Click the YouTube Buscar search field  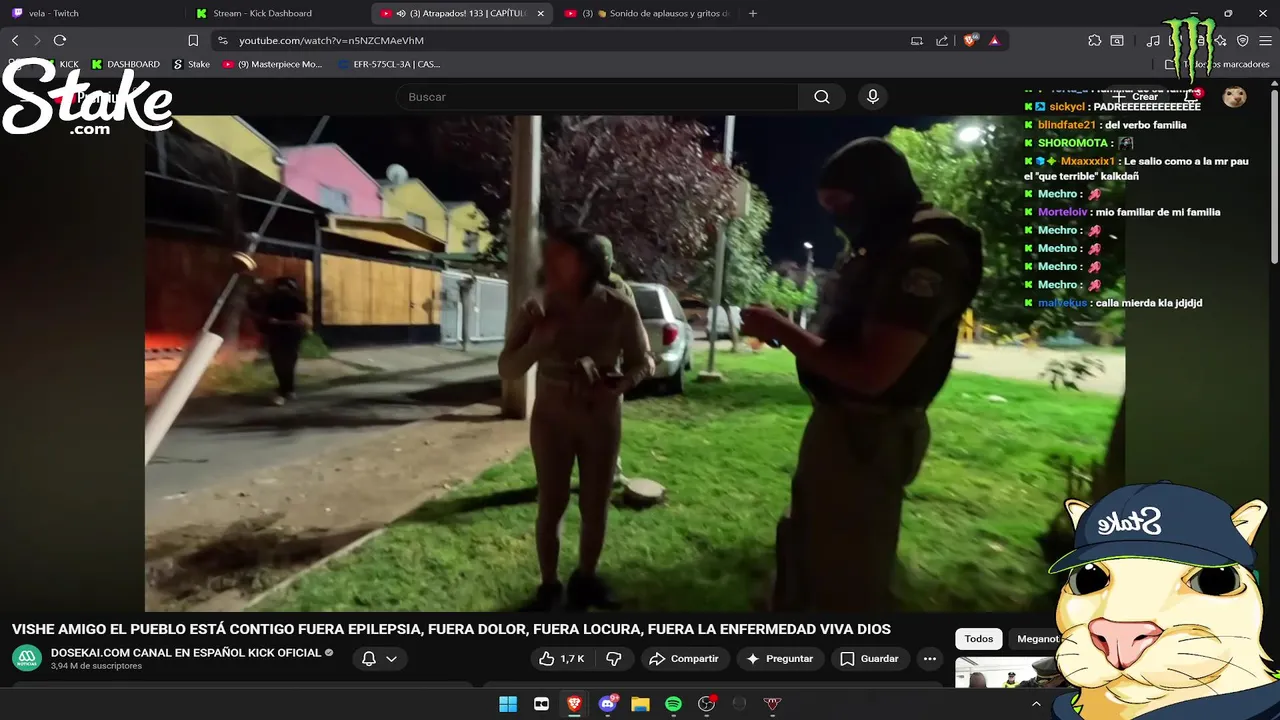tap(597, 97)
